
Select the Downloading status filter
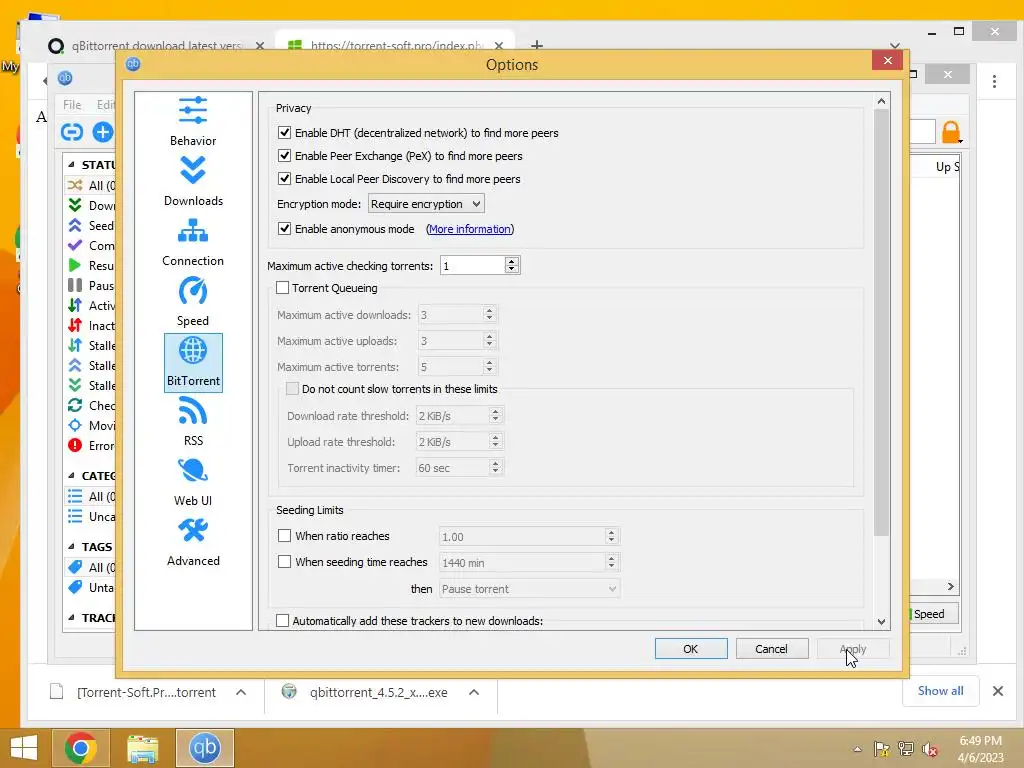click(x=91, y=205)
